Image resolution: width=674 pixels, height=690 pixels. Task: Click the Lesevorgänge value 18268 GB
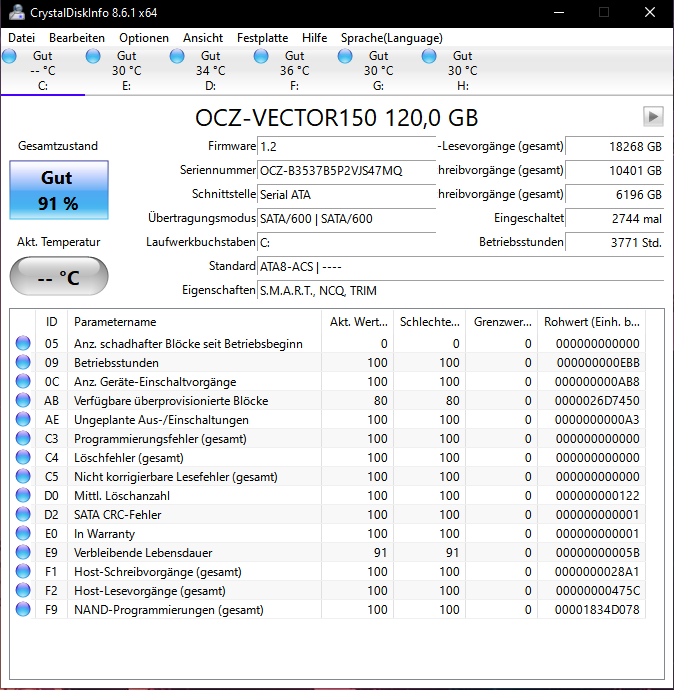[x=615, y=147]
